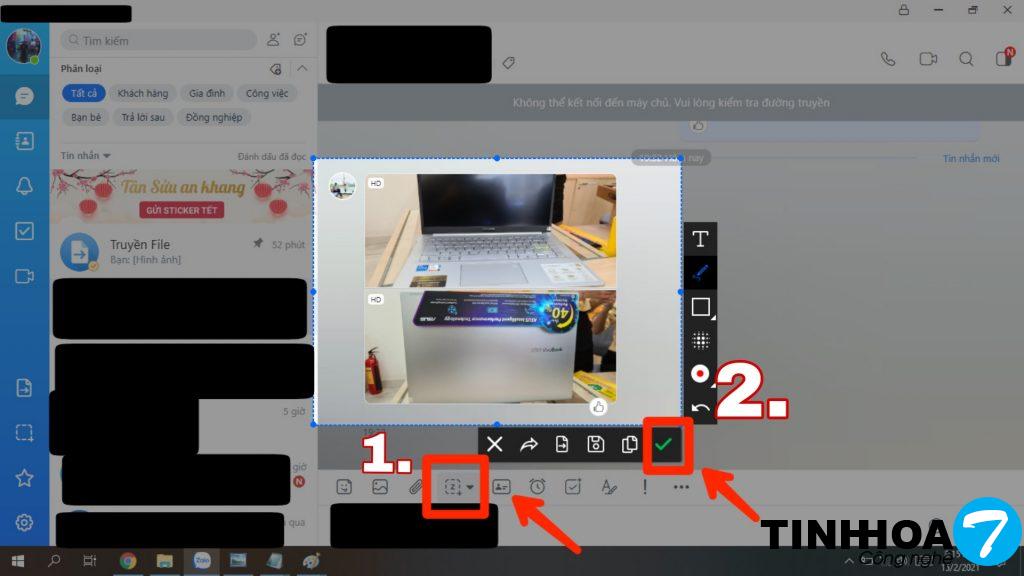Image resolution: width=1024 pixels, height=576 pixels.
Task: Select the blur mosaic tool
Action: click(x=701, y=340)
